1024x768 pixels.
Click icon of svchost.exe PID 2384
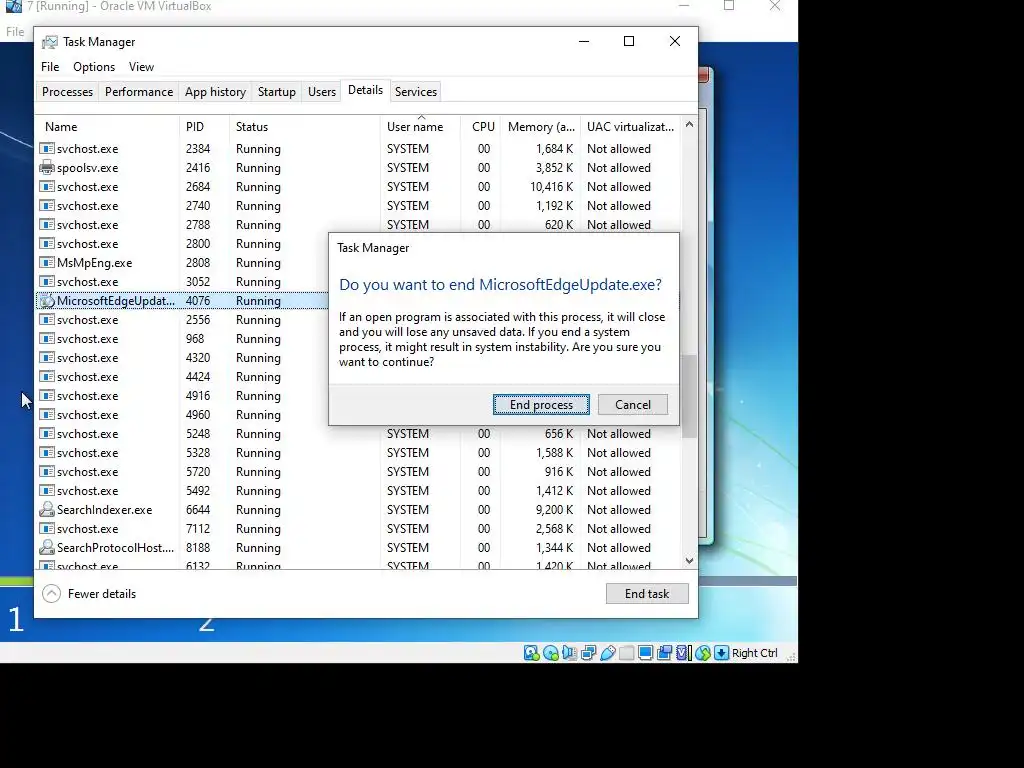46,149
